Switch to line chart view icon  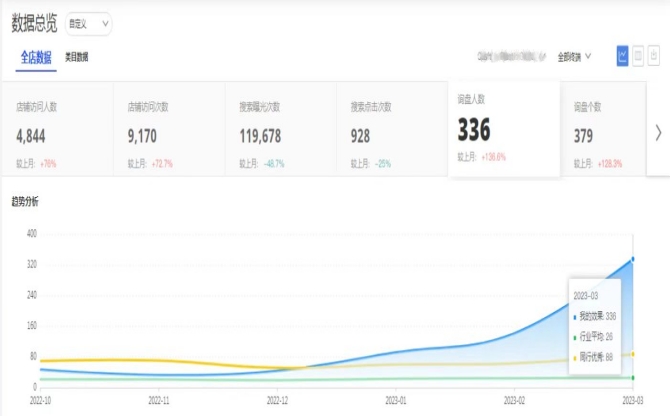(x=623, y=56)
